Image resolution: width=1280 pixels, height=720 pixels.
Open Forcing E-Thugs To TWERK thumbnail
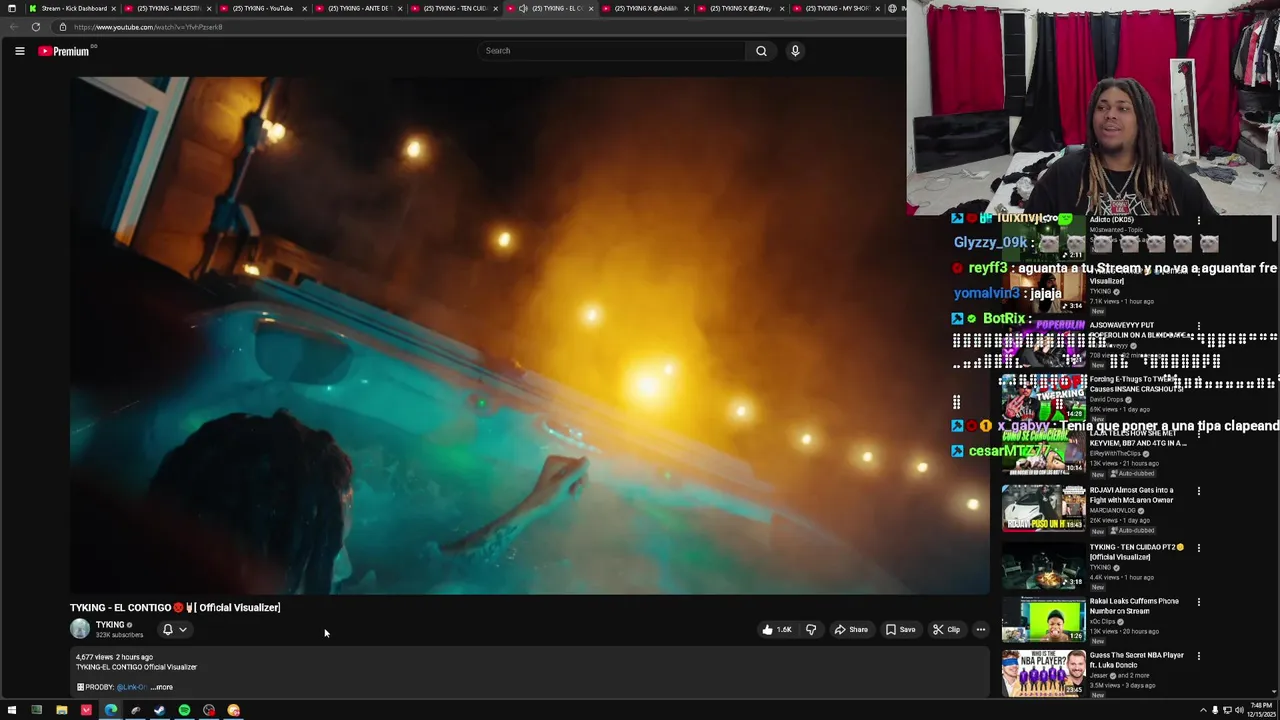tap(1043, 397)
